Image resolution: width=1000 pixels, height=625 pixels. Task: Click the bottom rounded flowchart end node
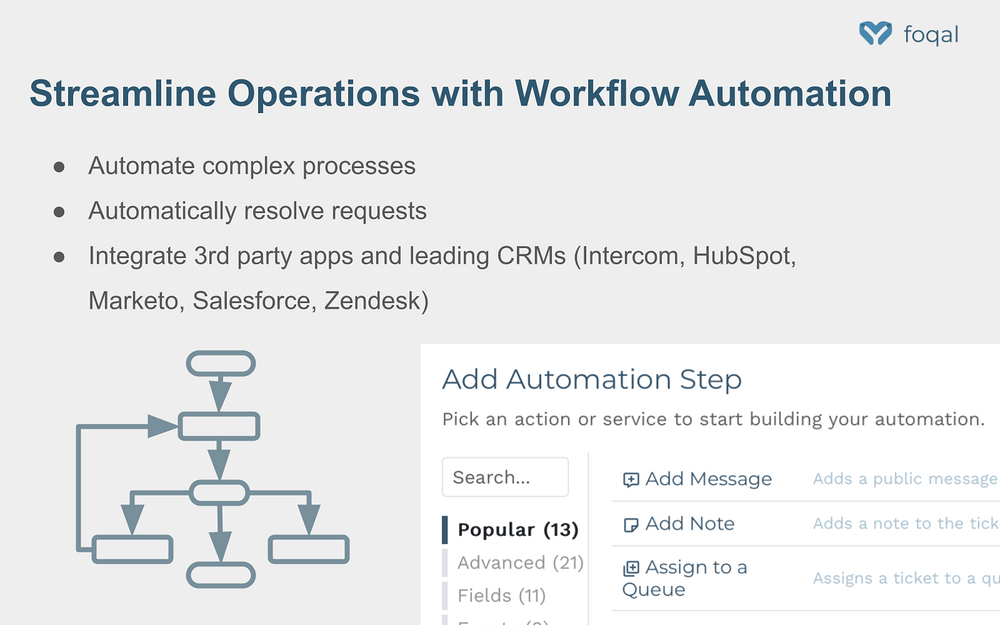tap(221, 575)
